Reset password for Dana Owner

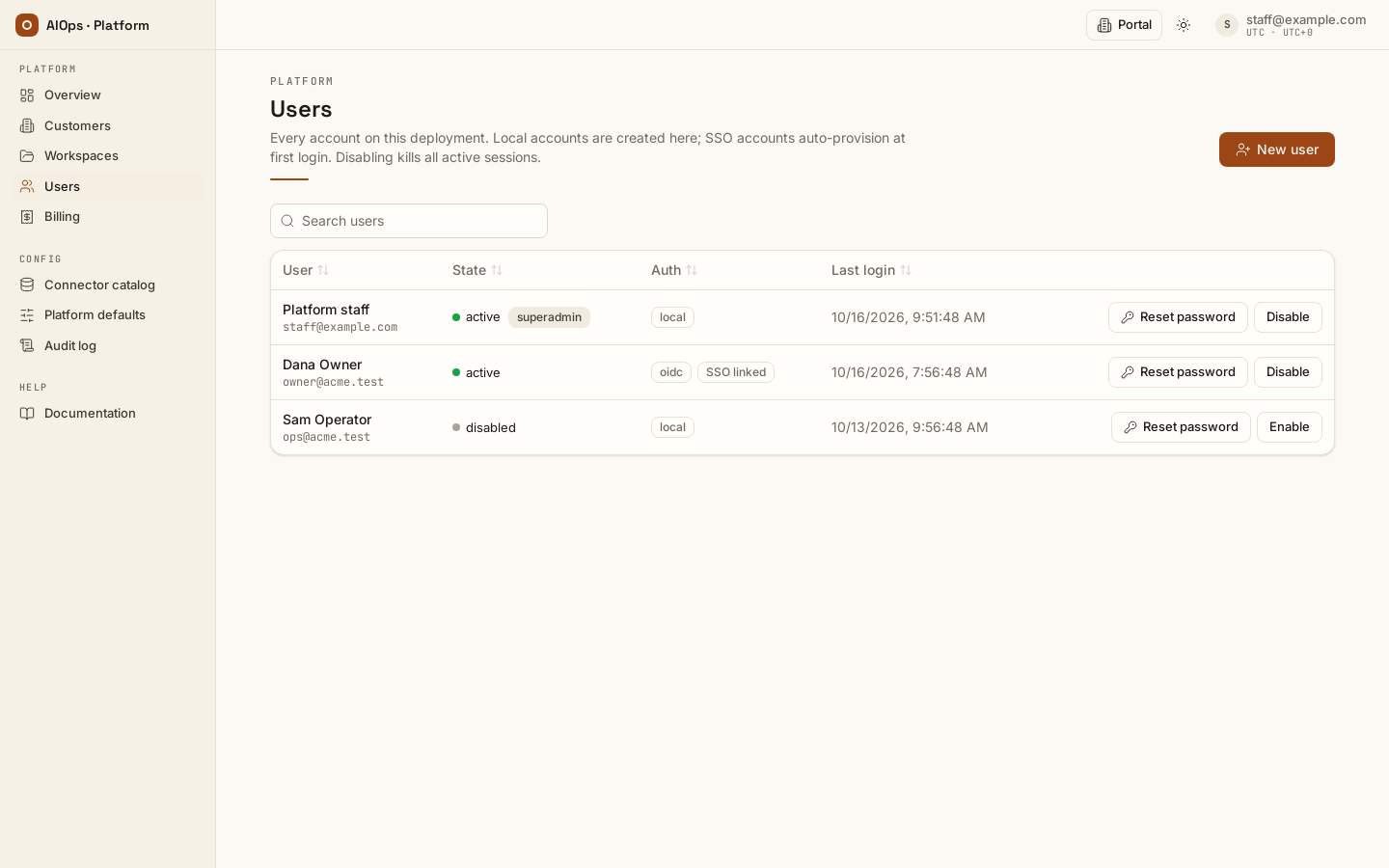point(1178,372)
